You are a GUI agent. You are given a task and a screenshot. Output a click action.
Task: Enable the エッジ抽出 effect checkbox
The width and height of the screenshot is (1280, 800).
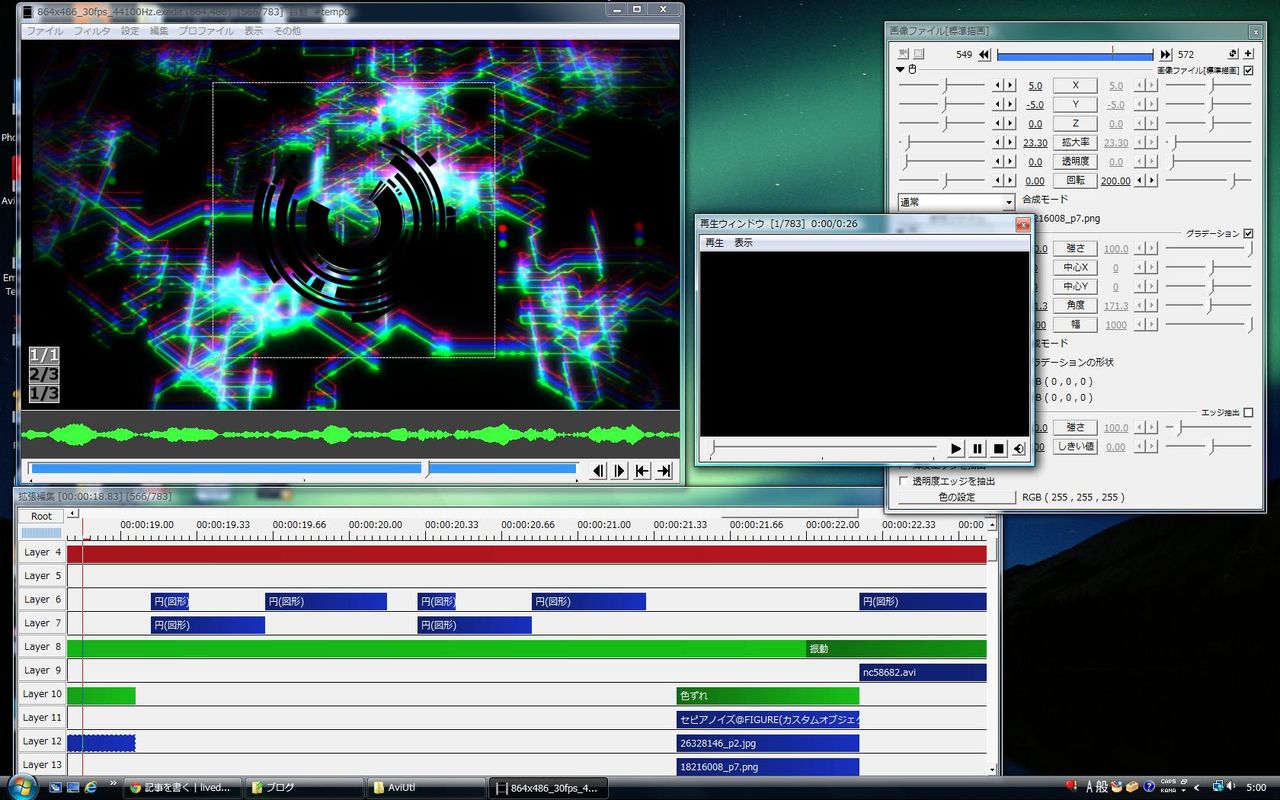(1248, 413)
